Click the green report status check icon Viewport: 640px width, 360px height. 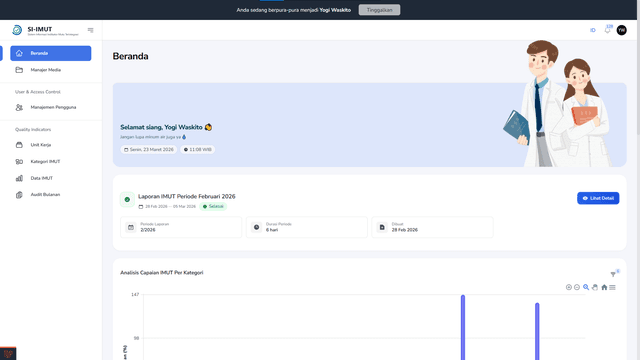click(127, 200)
